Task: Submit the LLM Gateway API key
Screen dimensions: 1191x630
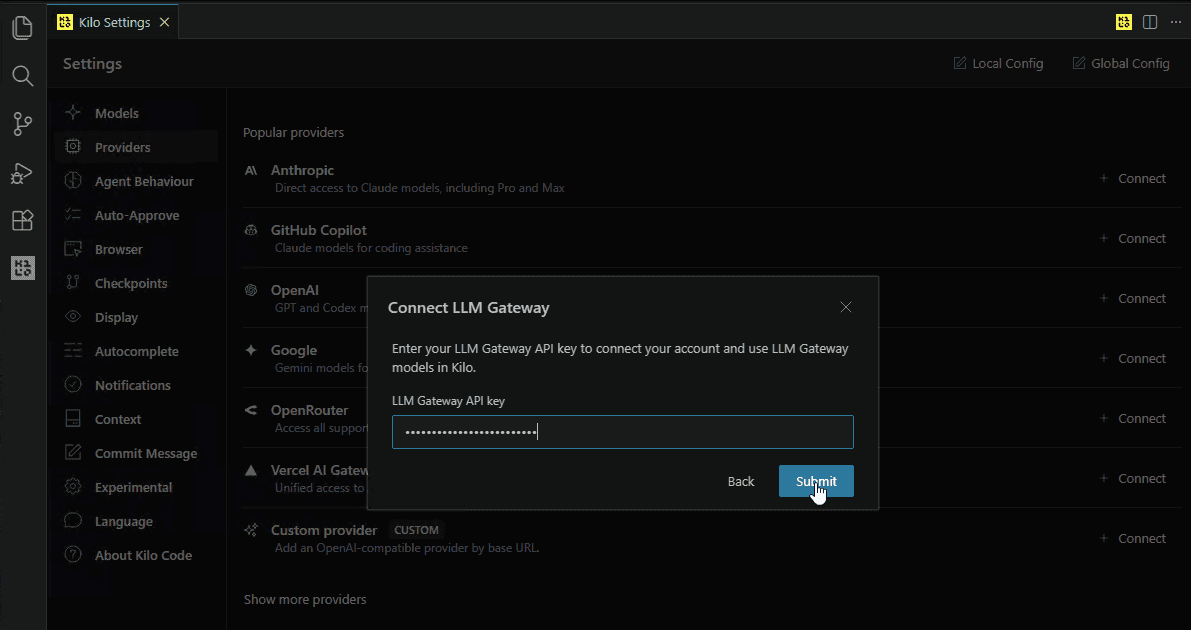Action: click(817, 481)
